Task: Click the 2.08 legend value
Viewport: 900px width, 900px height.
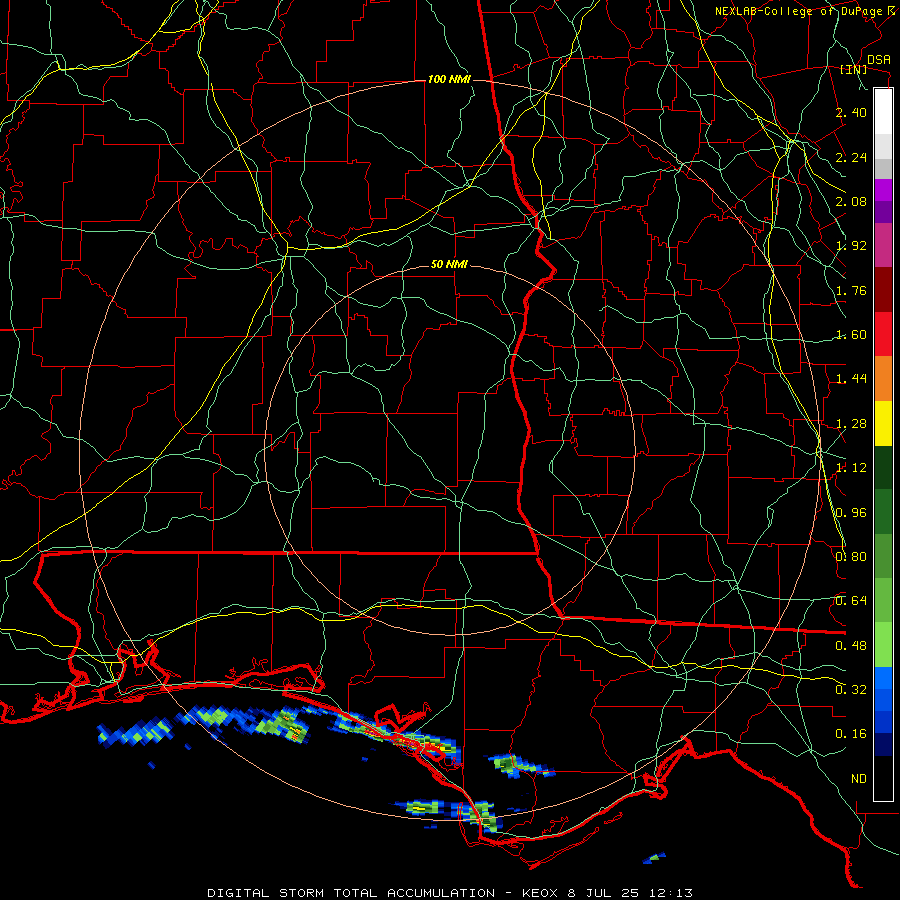Action: pos(851,201)
